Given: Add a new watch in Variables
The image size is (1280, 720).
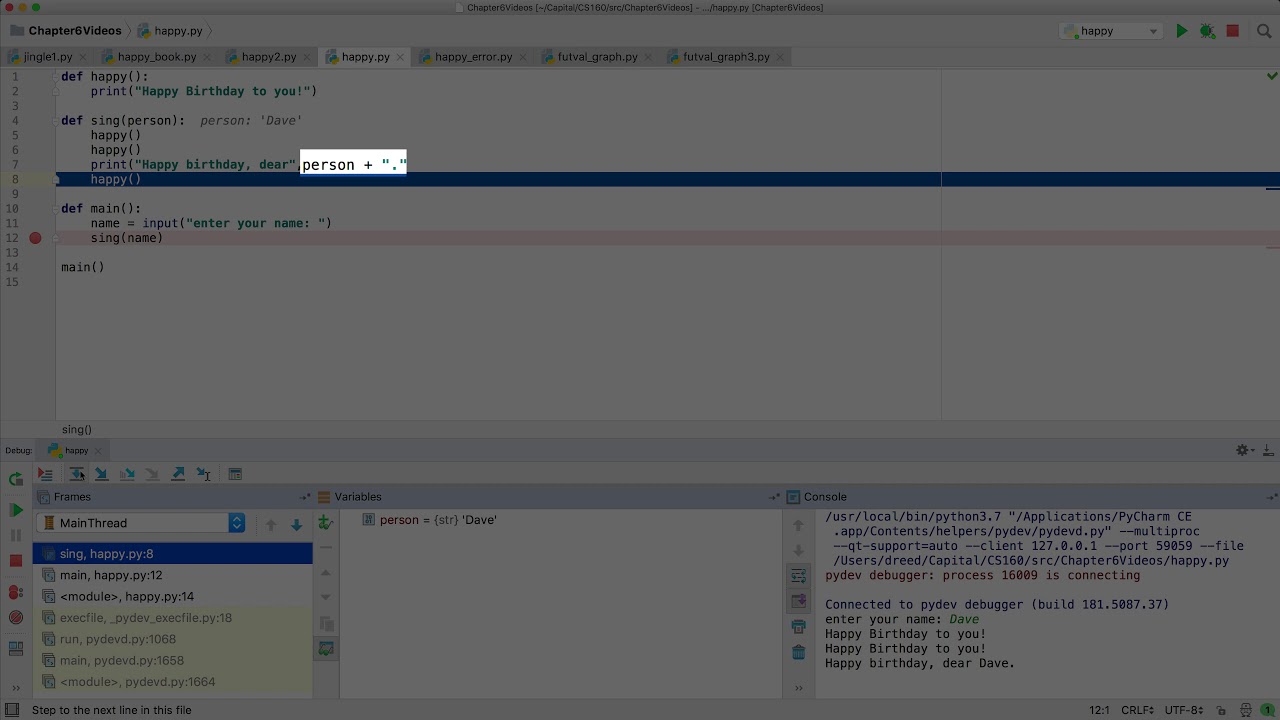Looking at the screenshot, I should click(x=326, y=522).
